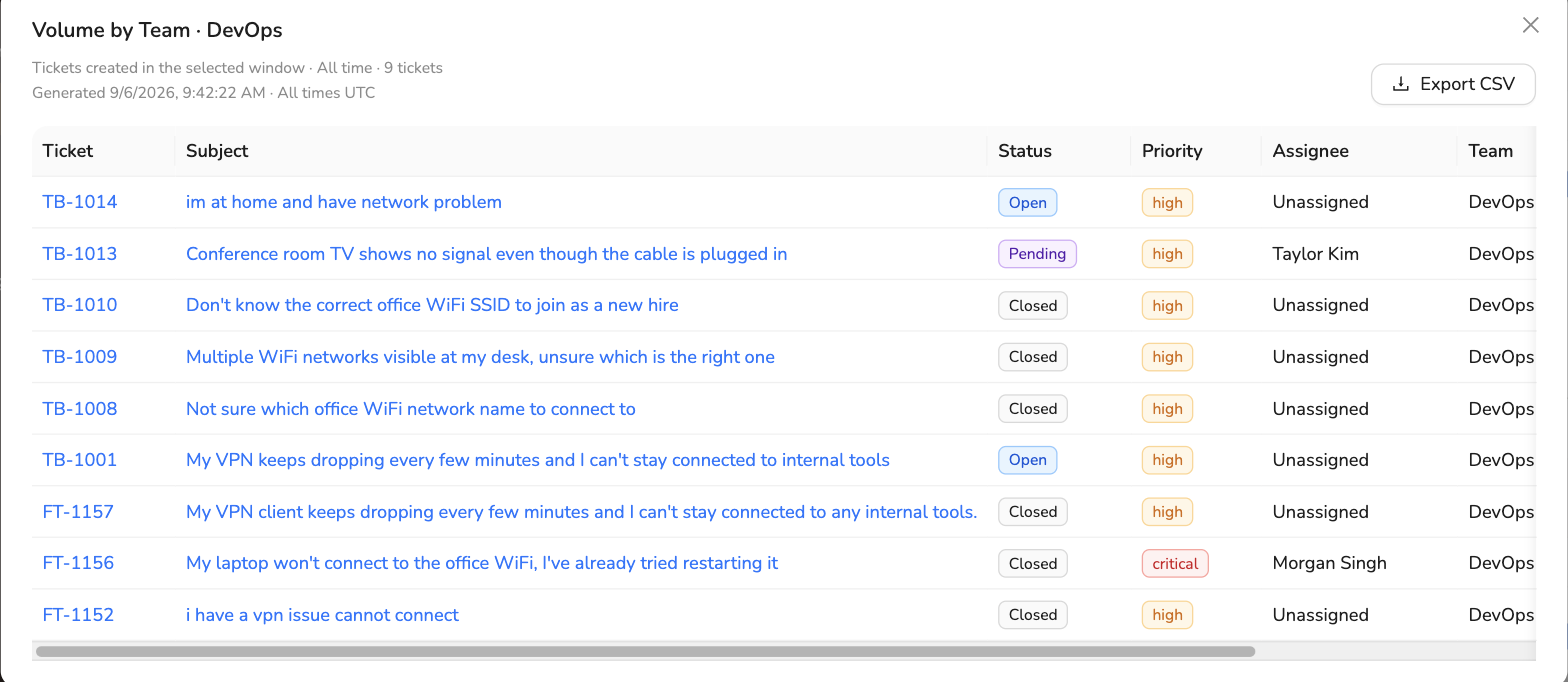The width and height of the screenshot is (1568, 682).
Task: Click the Open status badge for TB-1014
Action: tap(1027, 202)
